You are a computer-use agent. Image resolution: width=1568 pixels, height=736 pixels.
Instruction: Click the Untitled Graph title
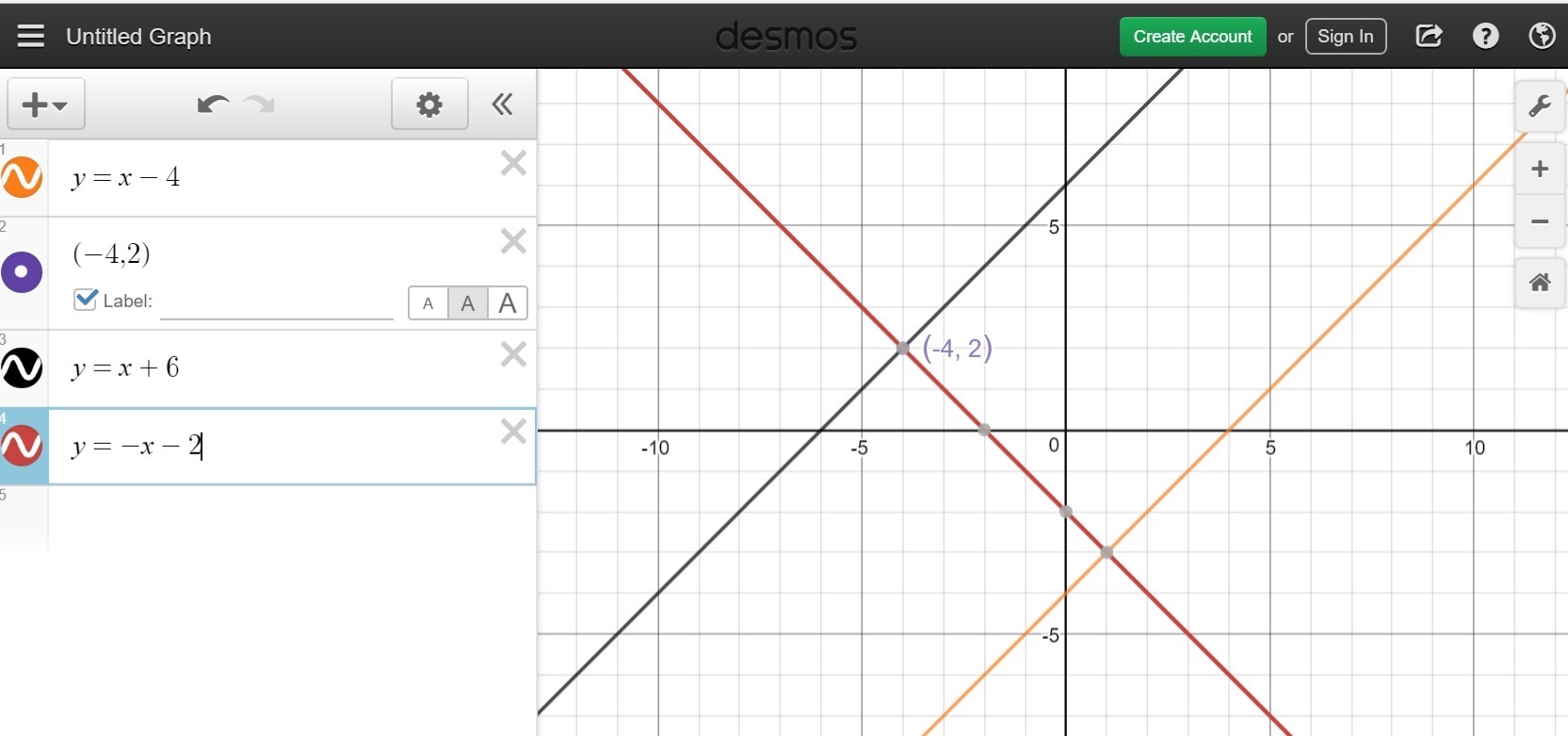point(138,37)
